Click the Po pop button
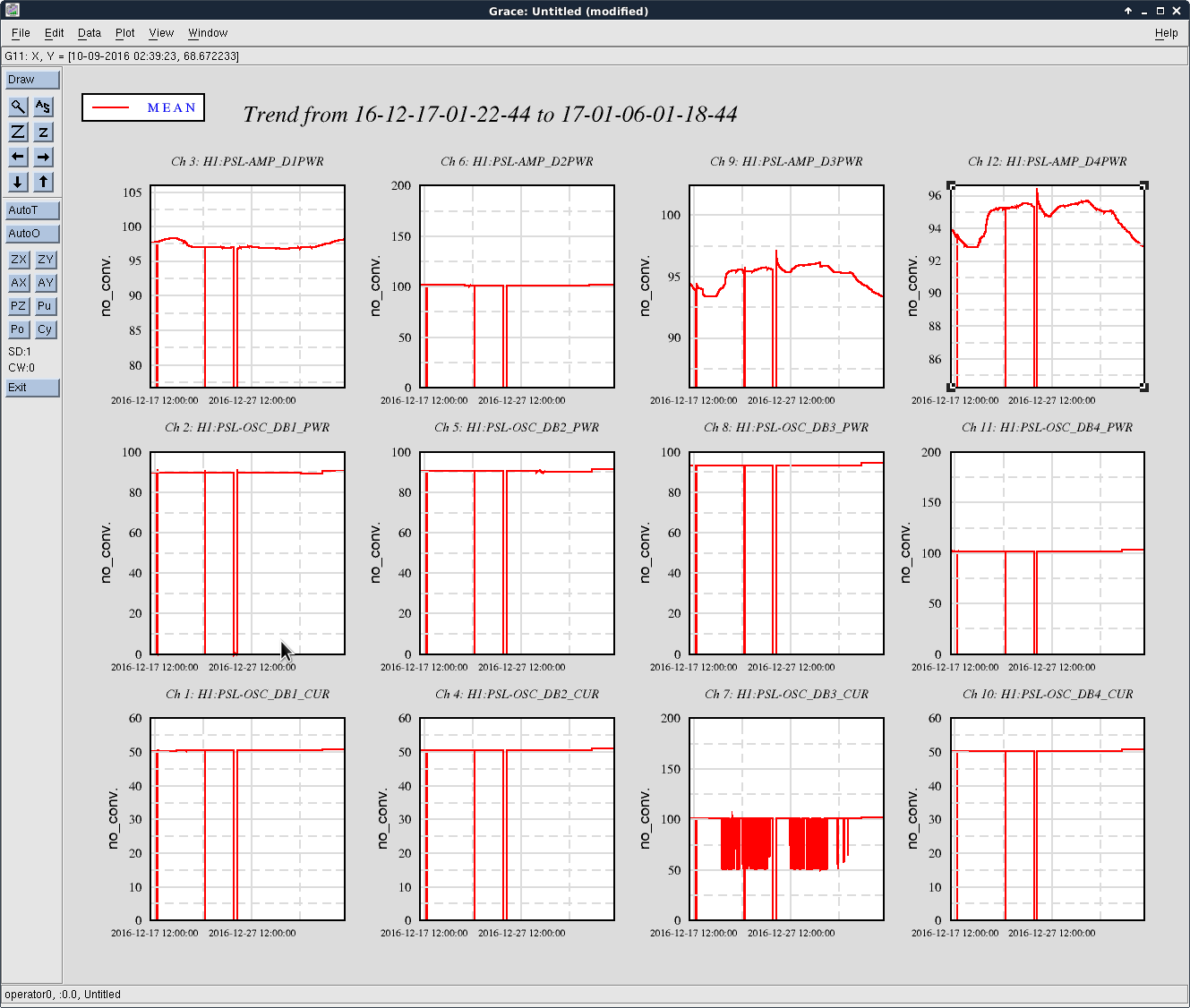The height and width of the screenshot is (1008, 1190). tap(19, 329)
